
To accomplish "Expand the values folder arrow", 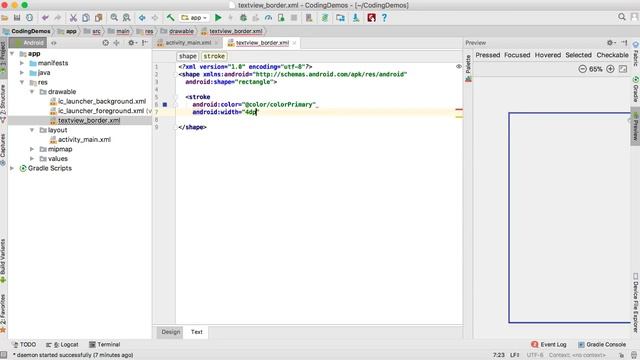I will pyautogui.click(x=32, y=158).
